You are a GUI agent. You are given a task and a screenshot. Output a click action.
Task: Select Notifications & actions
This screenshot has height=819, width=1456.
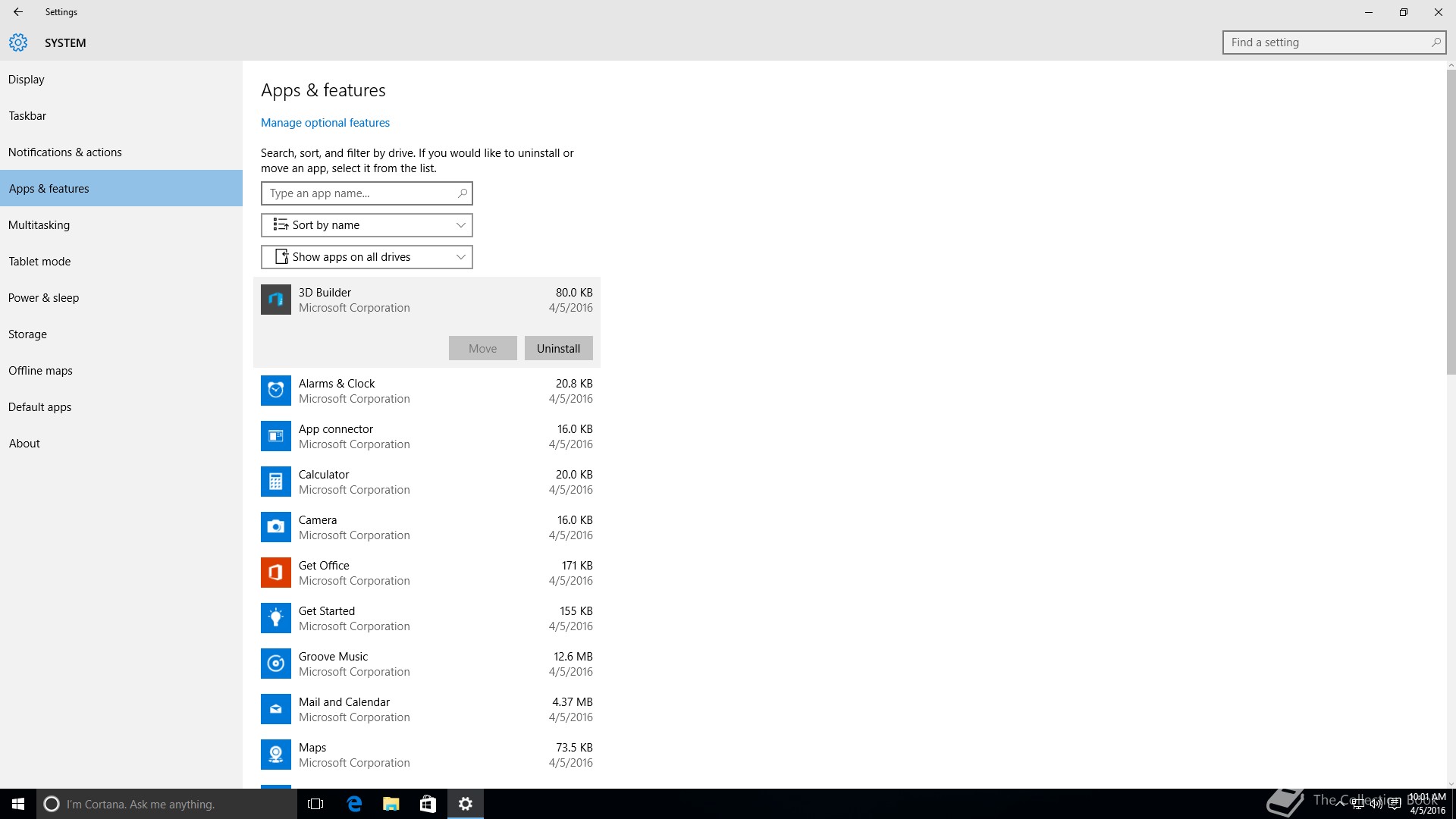click(x=121, y=152)
